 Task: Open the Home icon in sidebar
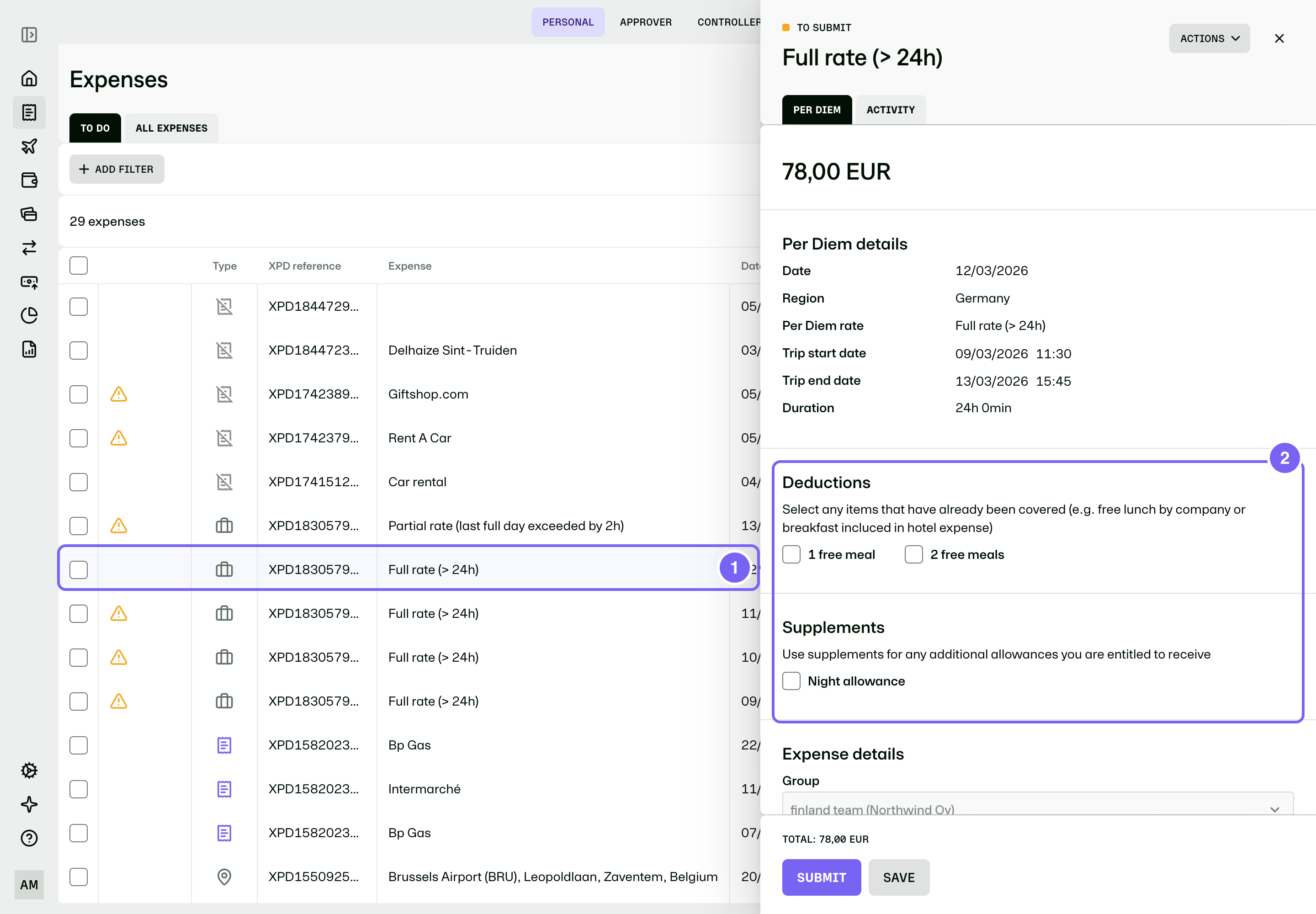(x=29, y=78)
